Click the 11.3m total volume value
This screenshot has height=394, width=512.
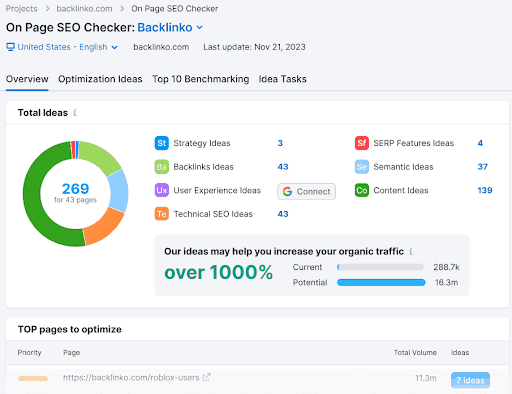click(426, 378)
